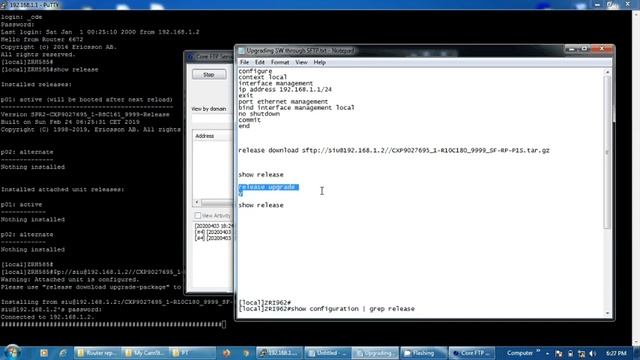This screenshot has width=640, height=360.
Task: Click the Computer toolbar label in taskbar
Action: click(520, 353)
